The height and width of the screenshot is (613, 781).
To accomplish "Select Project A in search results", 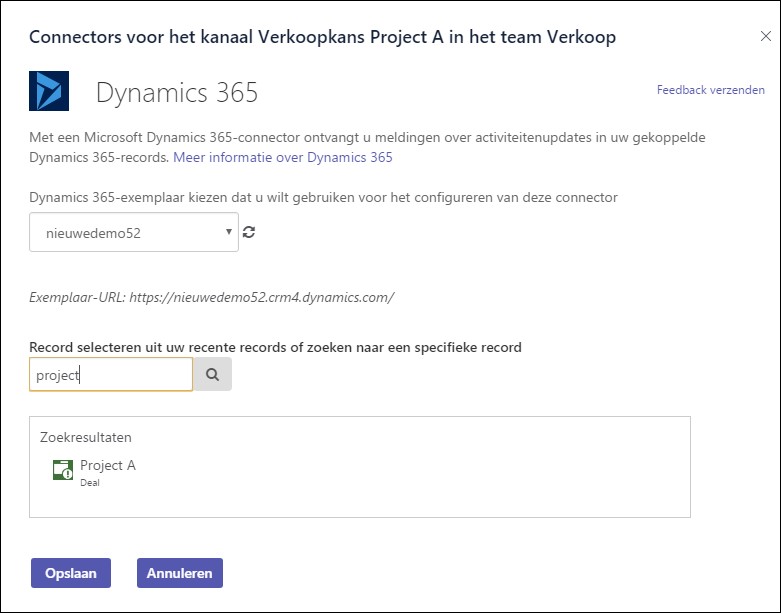I will click(x=108, y=465).
